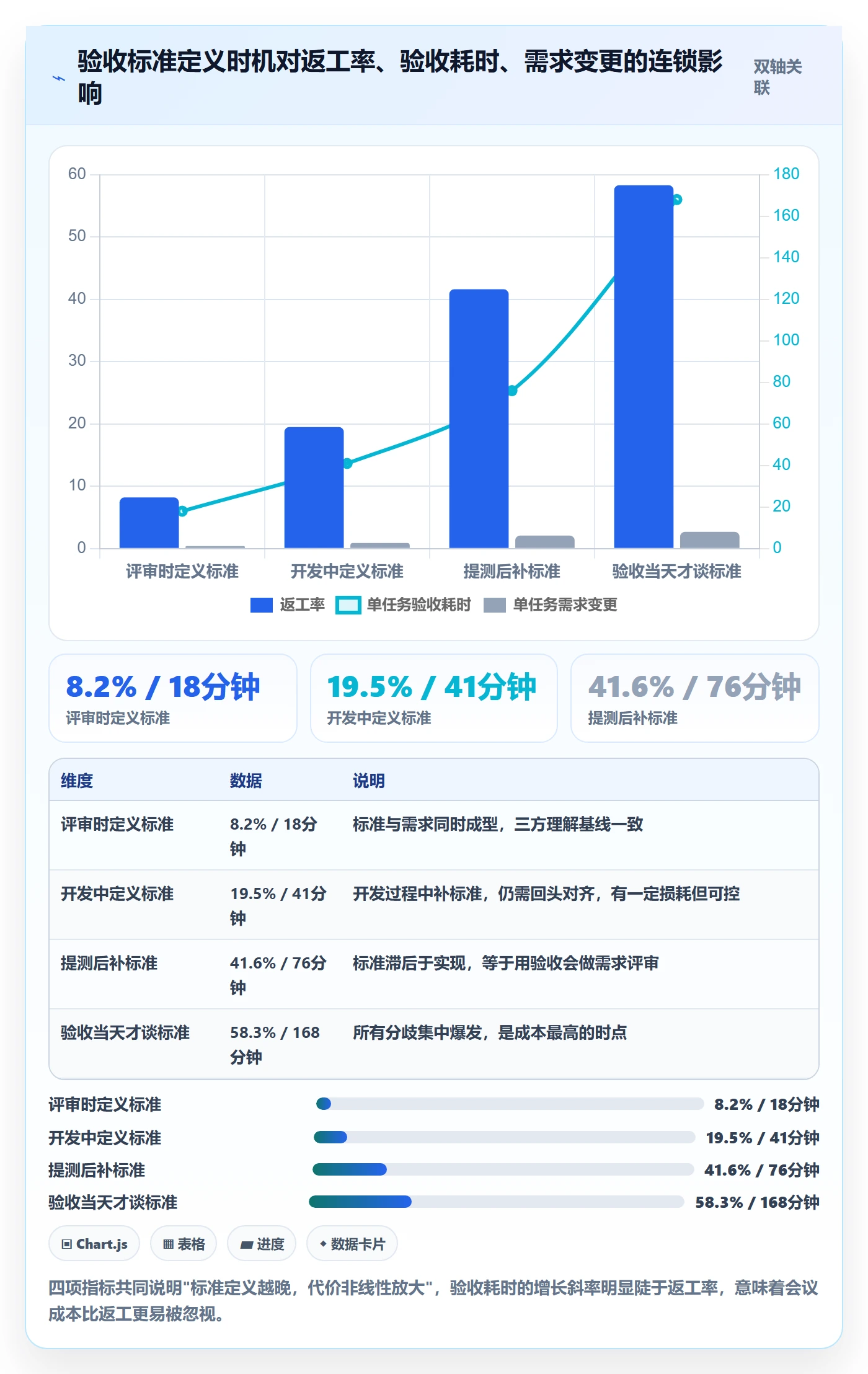Click the cyan 单任务验收耗时 legend swatch
The height and width of the screenshot is (1374, 868).
coord(348,605)
